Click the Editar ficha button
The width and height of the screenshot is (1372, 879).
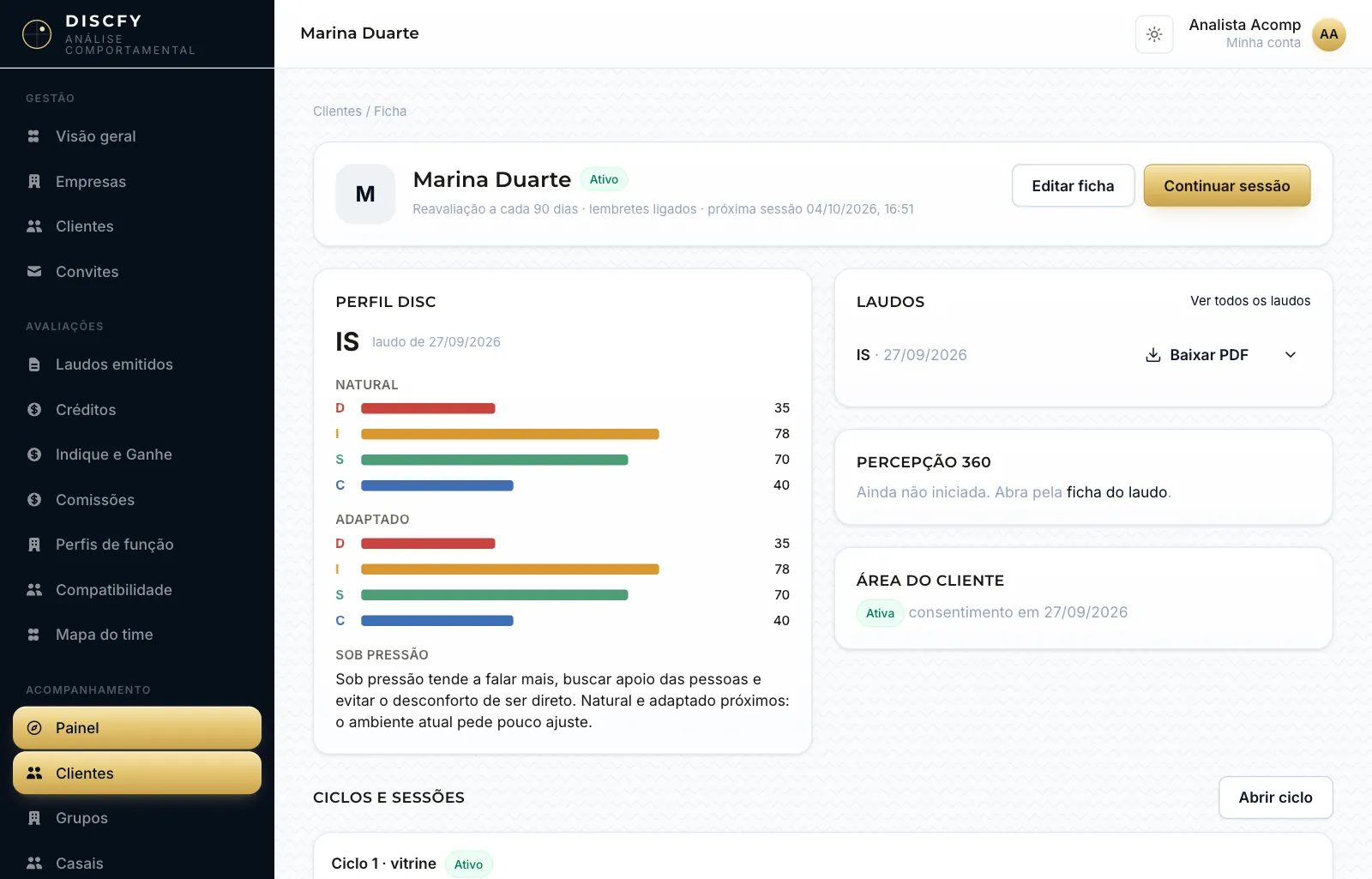(x=1073, y=186)
